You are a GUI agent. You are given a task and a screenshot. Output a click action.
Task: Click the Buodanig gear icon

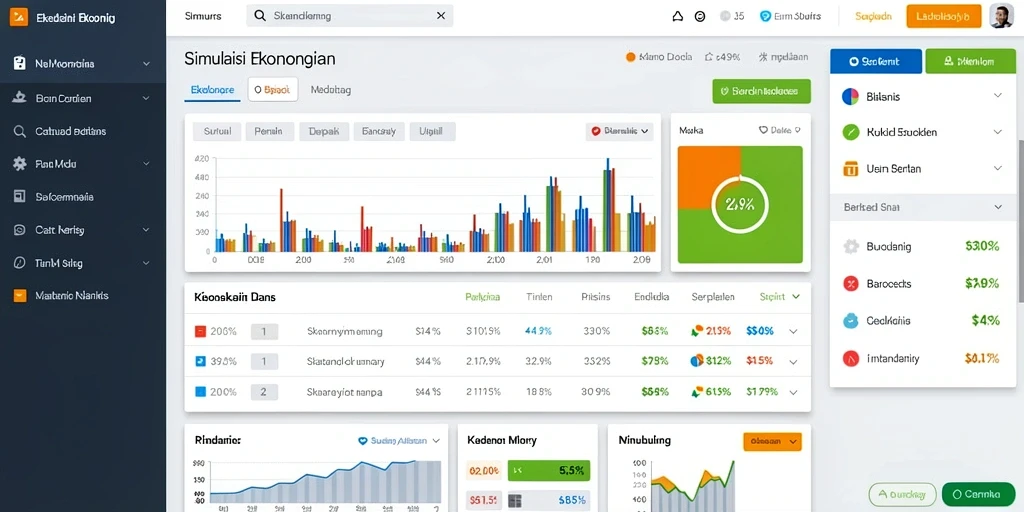point(850,246)
